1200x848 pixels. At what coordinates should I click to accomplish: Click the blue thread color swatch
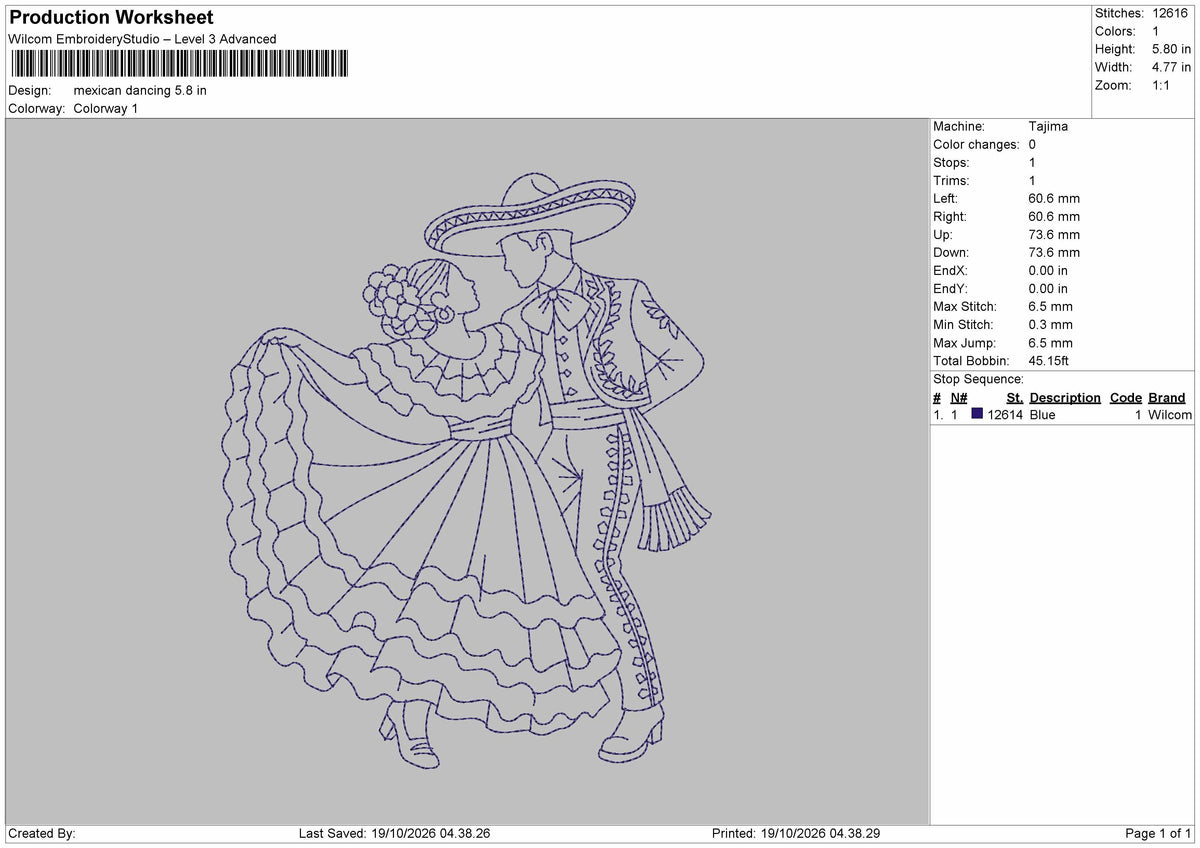click(977, 415)
